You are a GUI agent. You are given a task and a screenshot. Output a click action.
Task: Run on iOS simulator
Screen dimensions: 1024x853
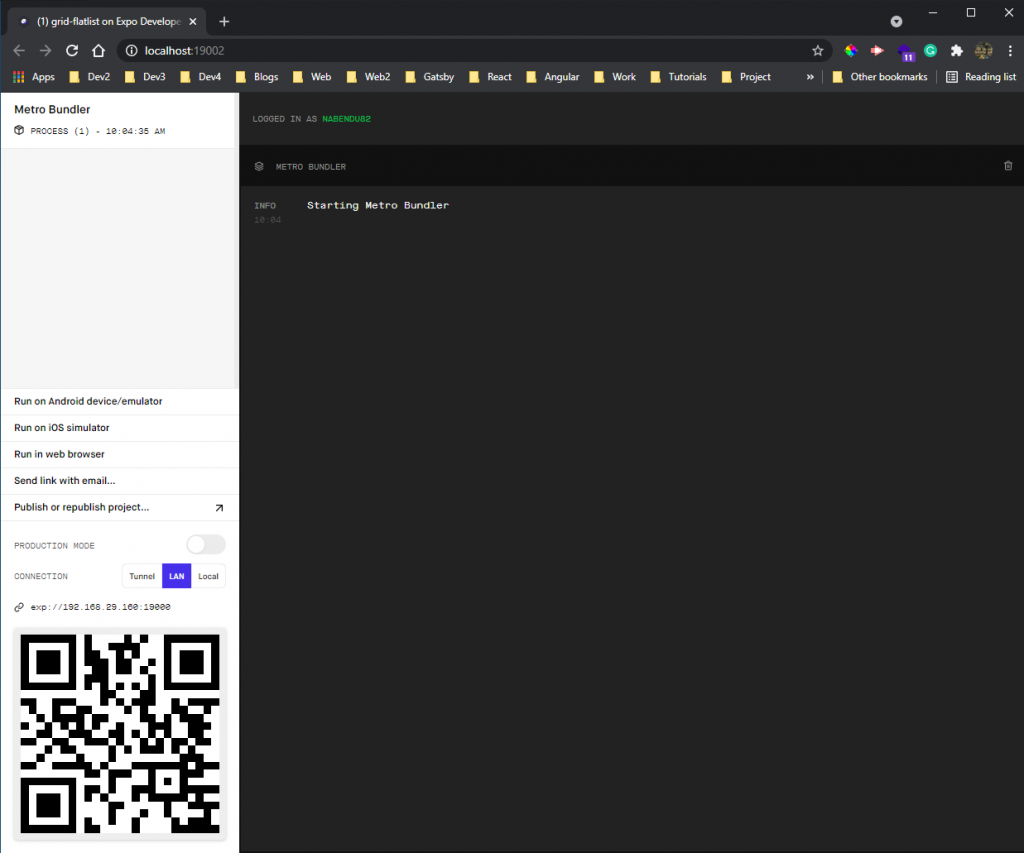point(120,428)
